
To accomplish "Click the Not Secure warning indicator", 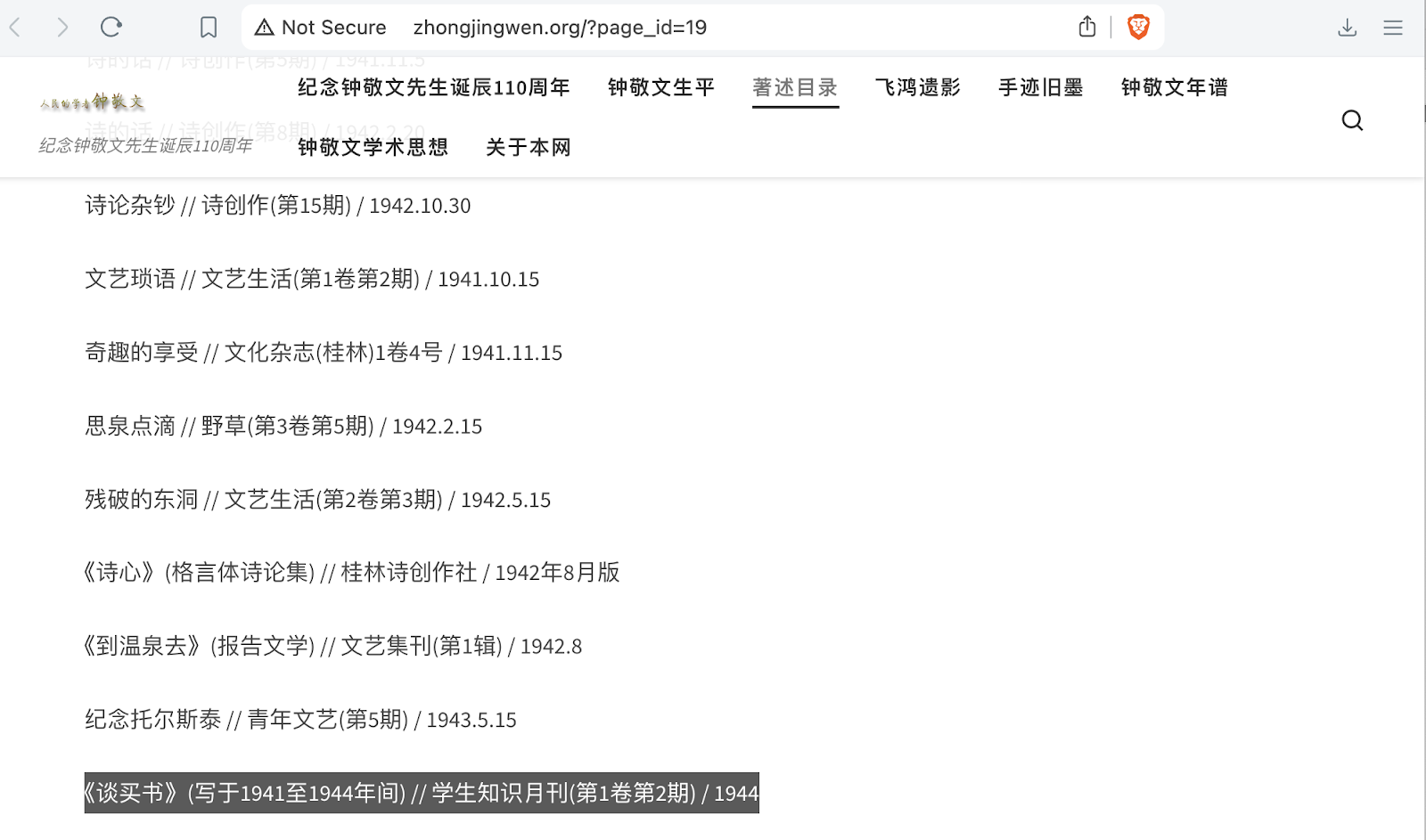I will 321,28.
